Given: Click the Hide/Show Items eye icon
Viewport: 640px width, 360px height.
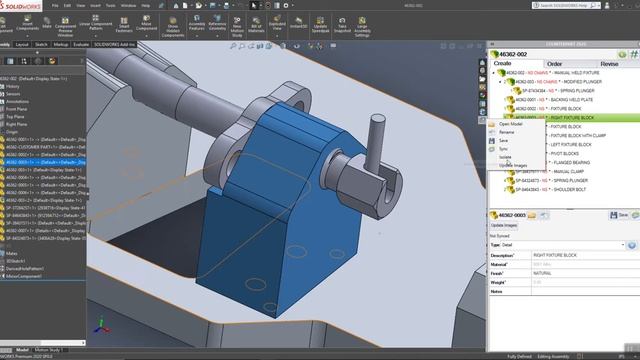Looking at the screenshot, I should (297, 46).
